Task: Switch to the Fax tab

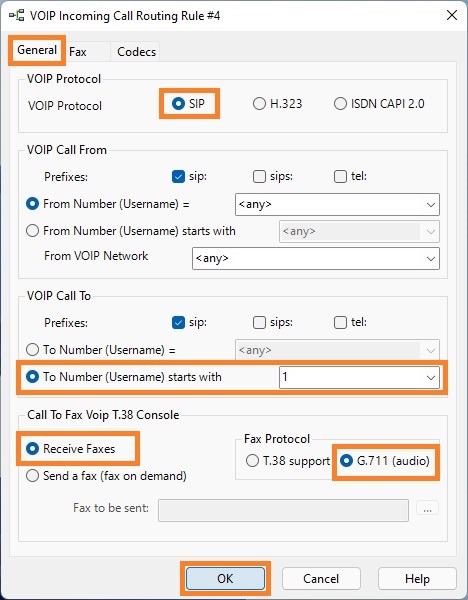Action: coord(78,52)
